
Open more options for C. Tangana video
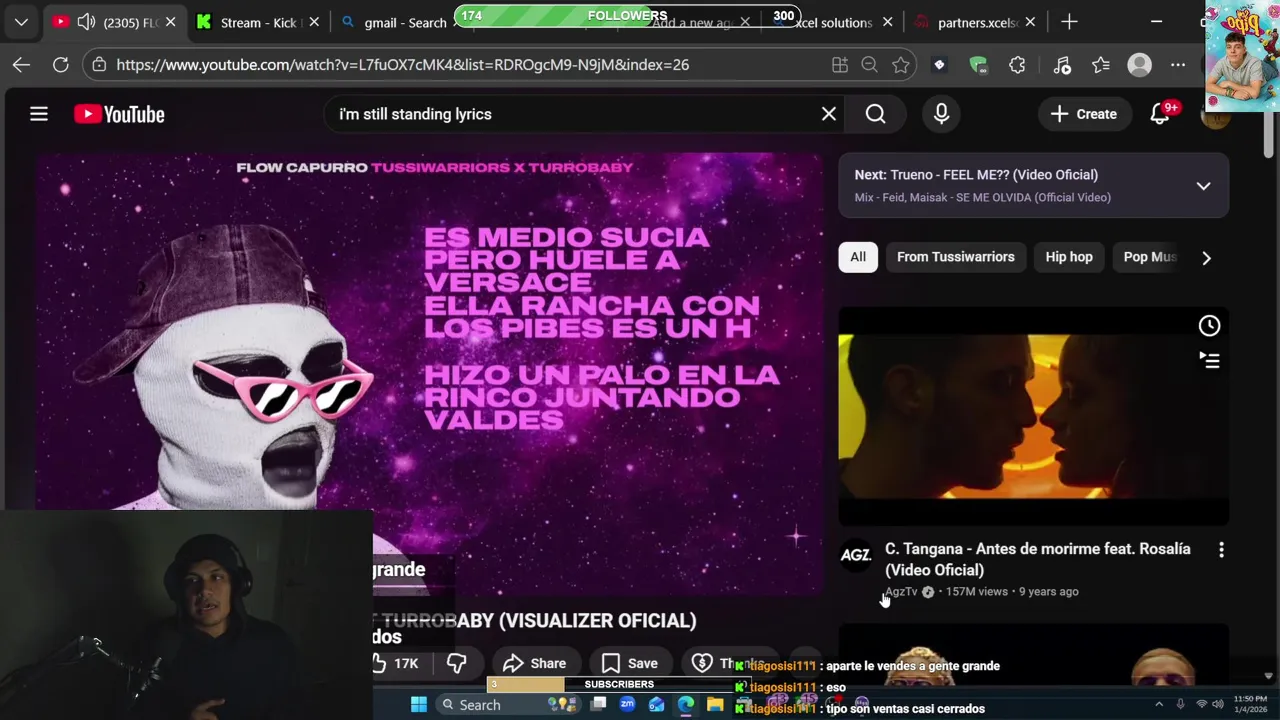coord(1221,550)
